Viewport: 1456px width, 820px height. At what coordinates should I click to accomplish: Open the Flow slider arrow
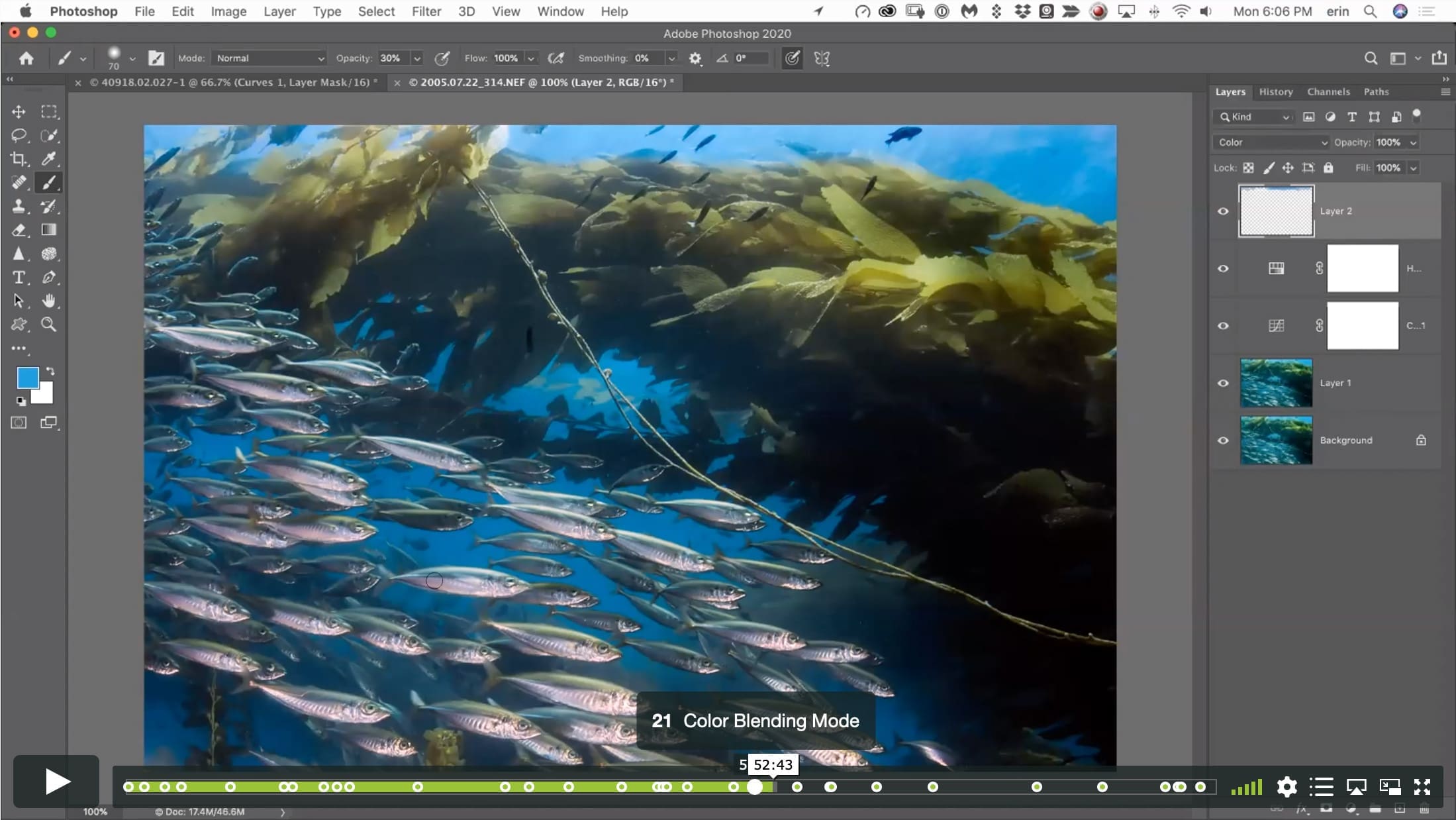(530, 58)
